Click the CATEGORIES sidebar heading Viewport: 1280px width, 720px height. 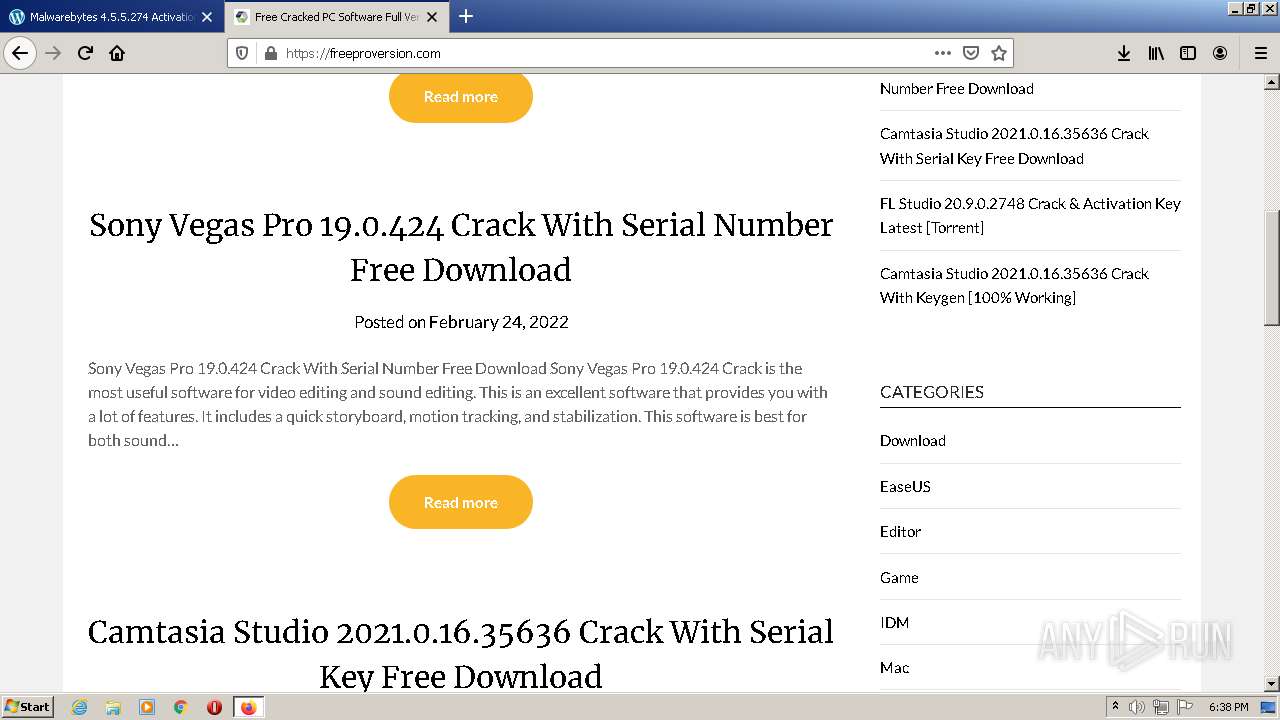932,392
